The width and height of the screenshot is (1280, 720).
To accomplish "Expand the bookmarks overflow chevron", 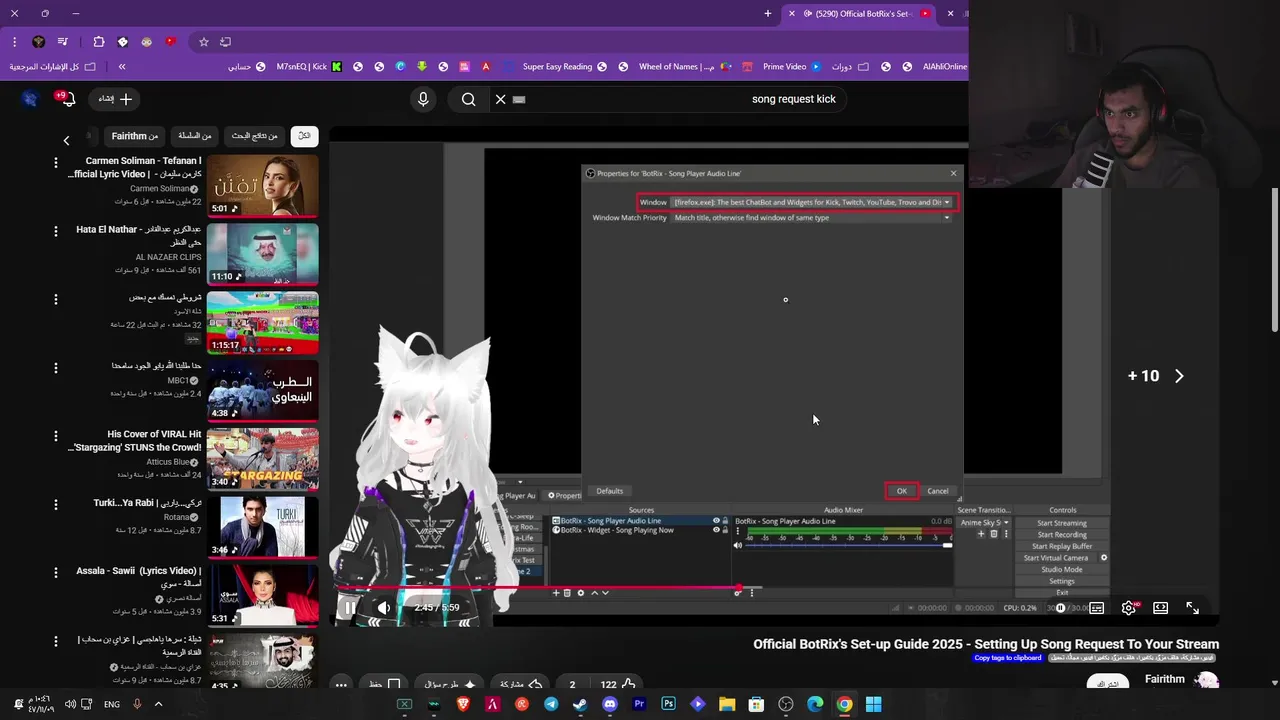I will (x=122, y=67).
